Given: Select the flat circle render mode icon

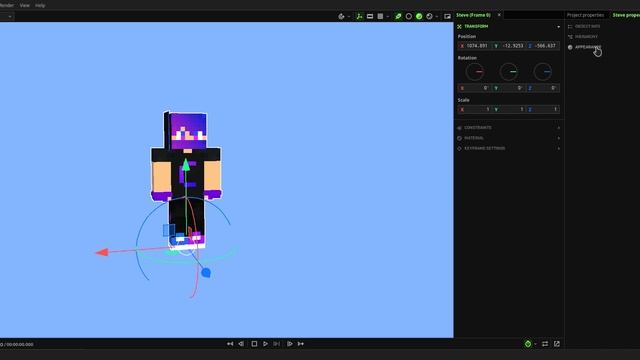Looking at the screenshot, I should (x=409, y=16).
